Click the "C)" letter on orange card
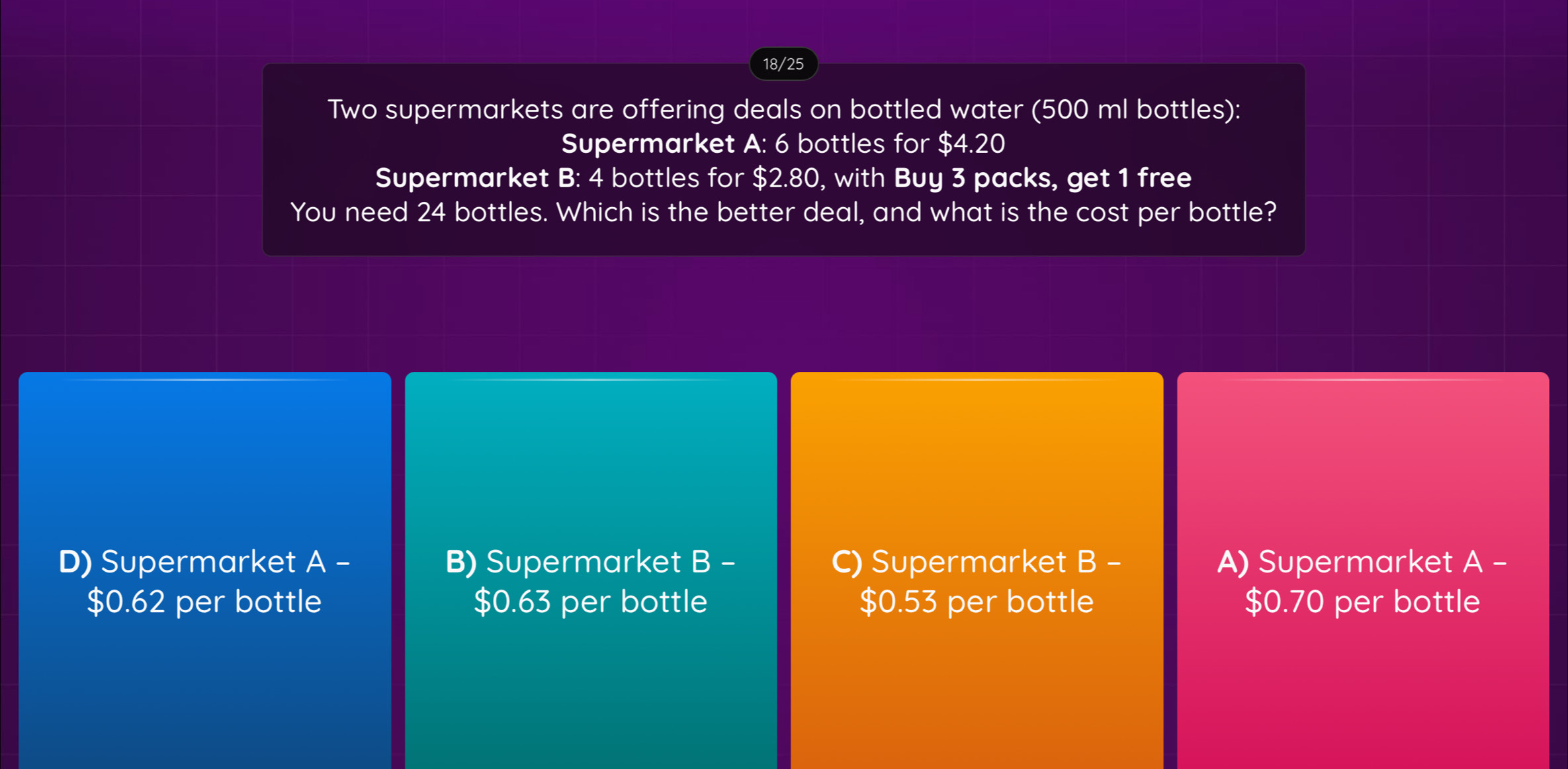 847,562
